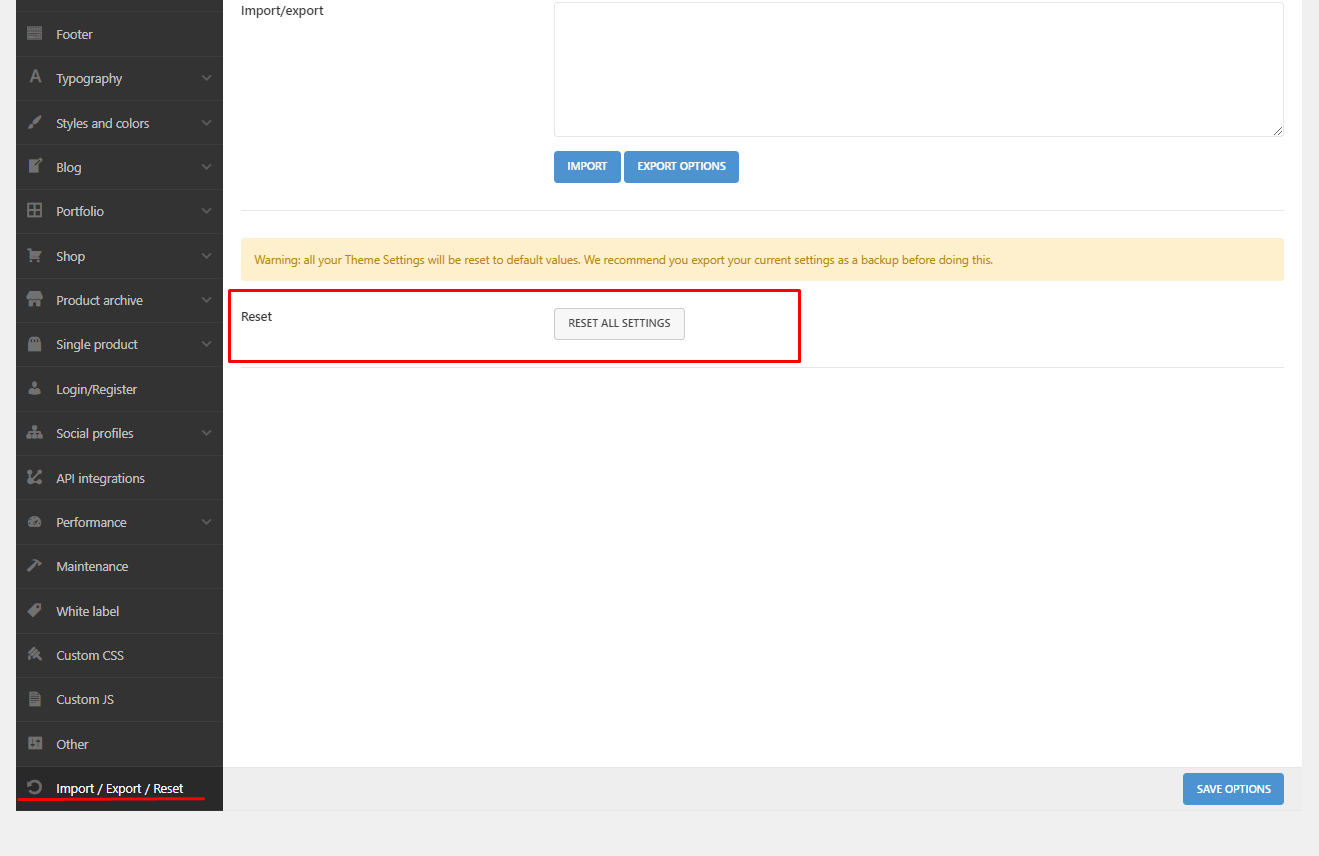This screenshot has height=856, width=1319.
Task: Click the Save Options button
Action: [x=1233, y=789]
